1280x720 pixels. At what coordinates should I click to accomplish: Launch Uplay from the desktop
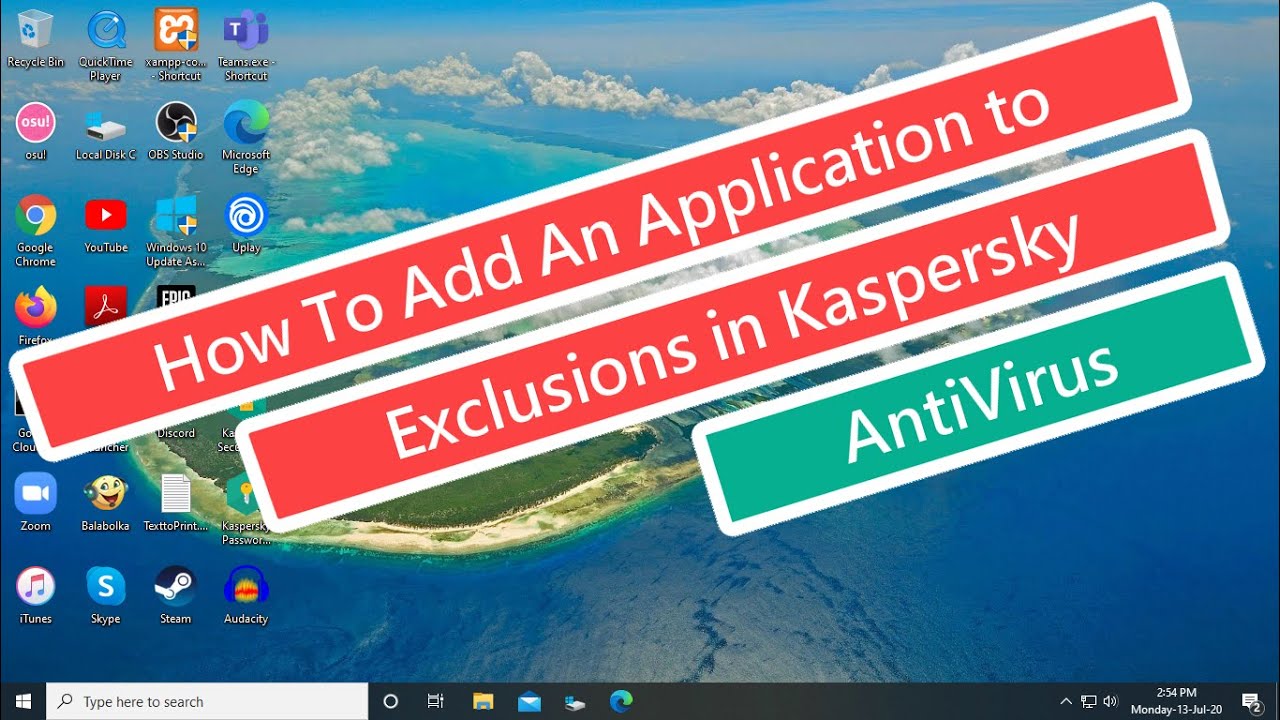[x=246, y=224]
